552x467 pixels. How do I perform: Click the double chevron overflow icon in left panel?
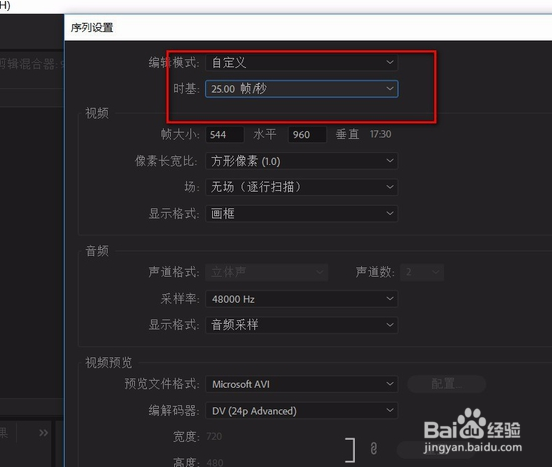(43, 433)
